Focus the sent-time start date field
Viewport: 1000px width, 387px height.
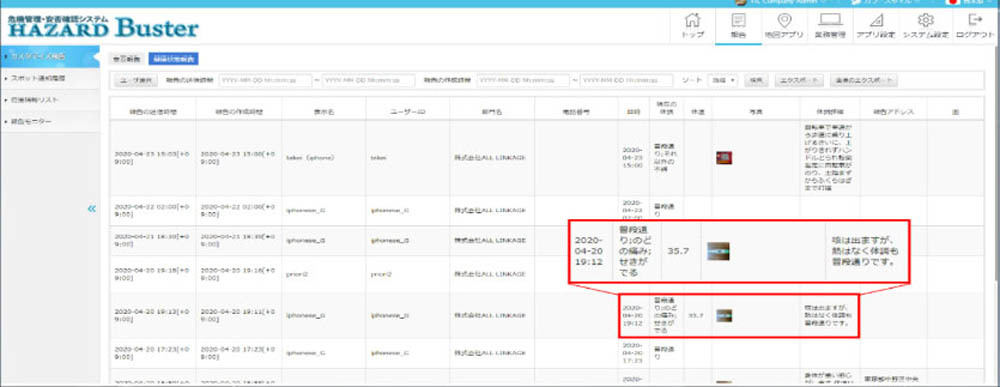[264, 80]
